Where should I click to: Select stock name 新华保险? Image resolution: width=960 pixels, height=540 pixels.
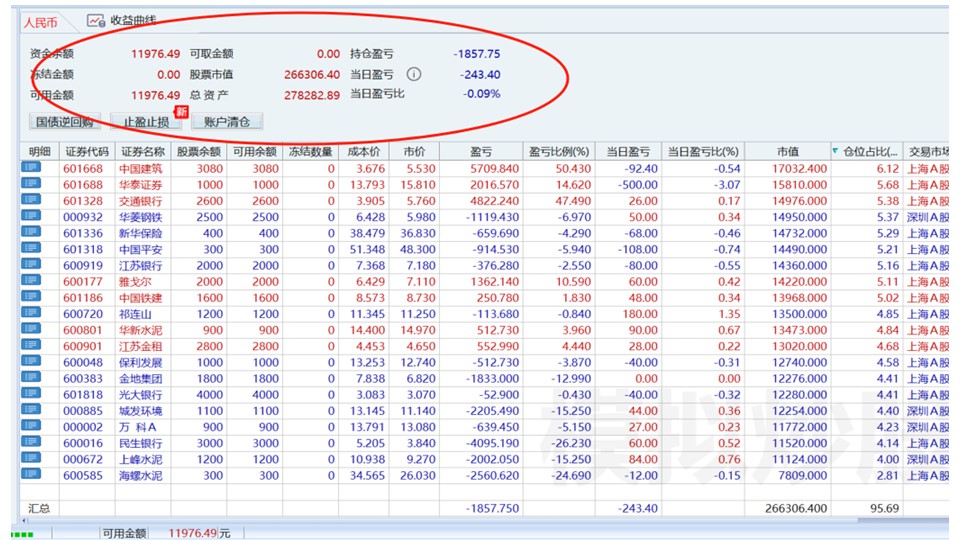(140, 233)
